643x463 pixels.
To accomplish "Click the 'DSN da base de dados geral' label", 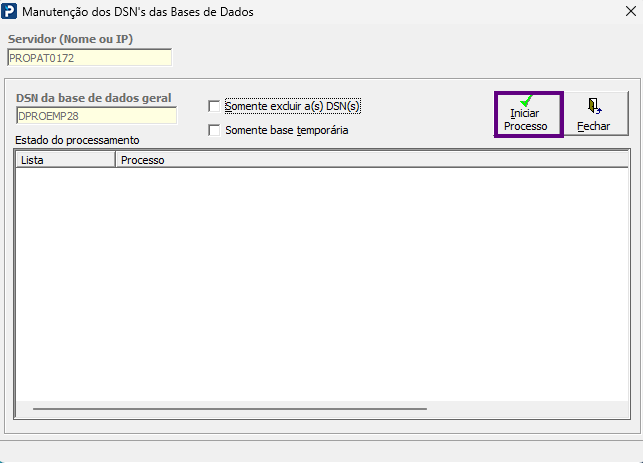I will 93,98.
